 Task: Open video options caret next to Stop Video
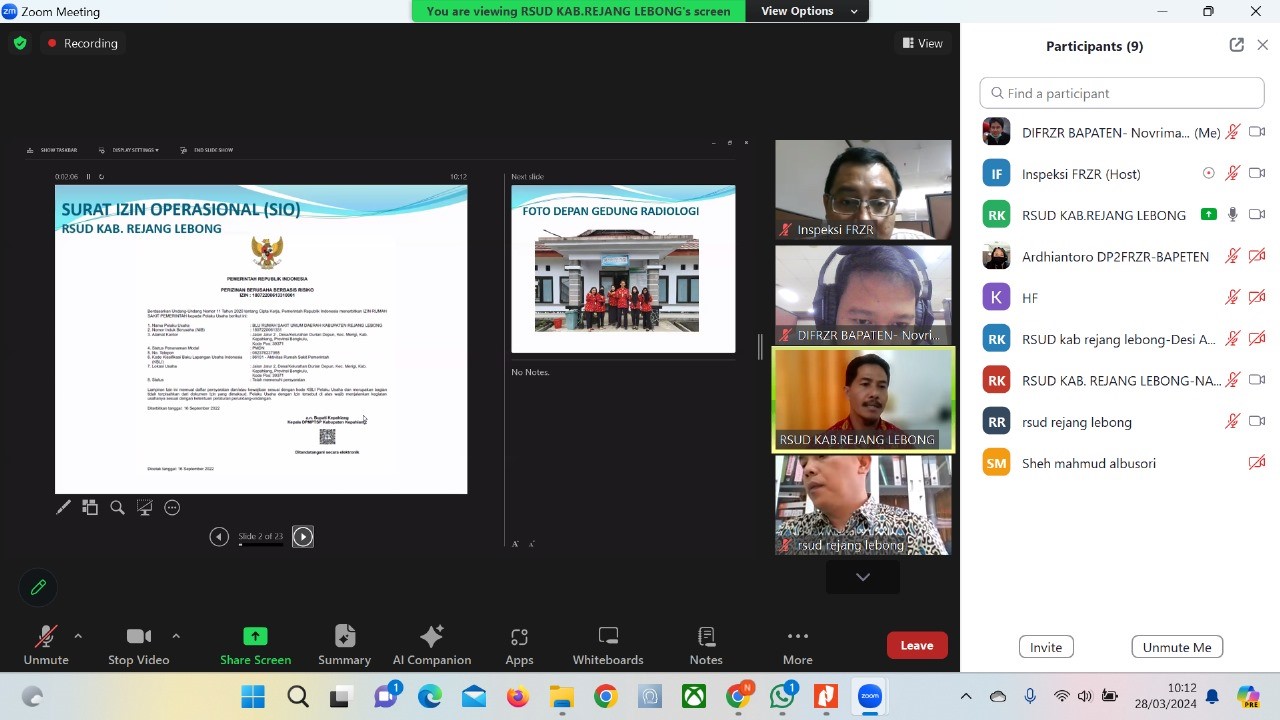click(x=176, y=636)
